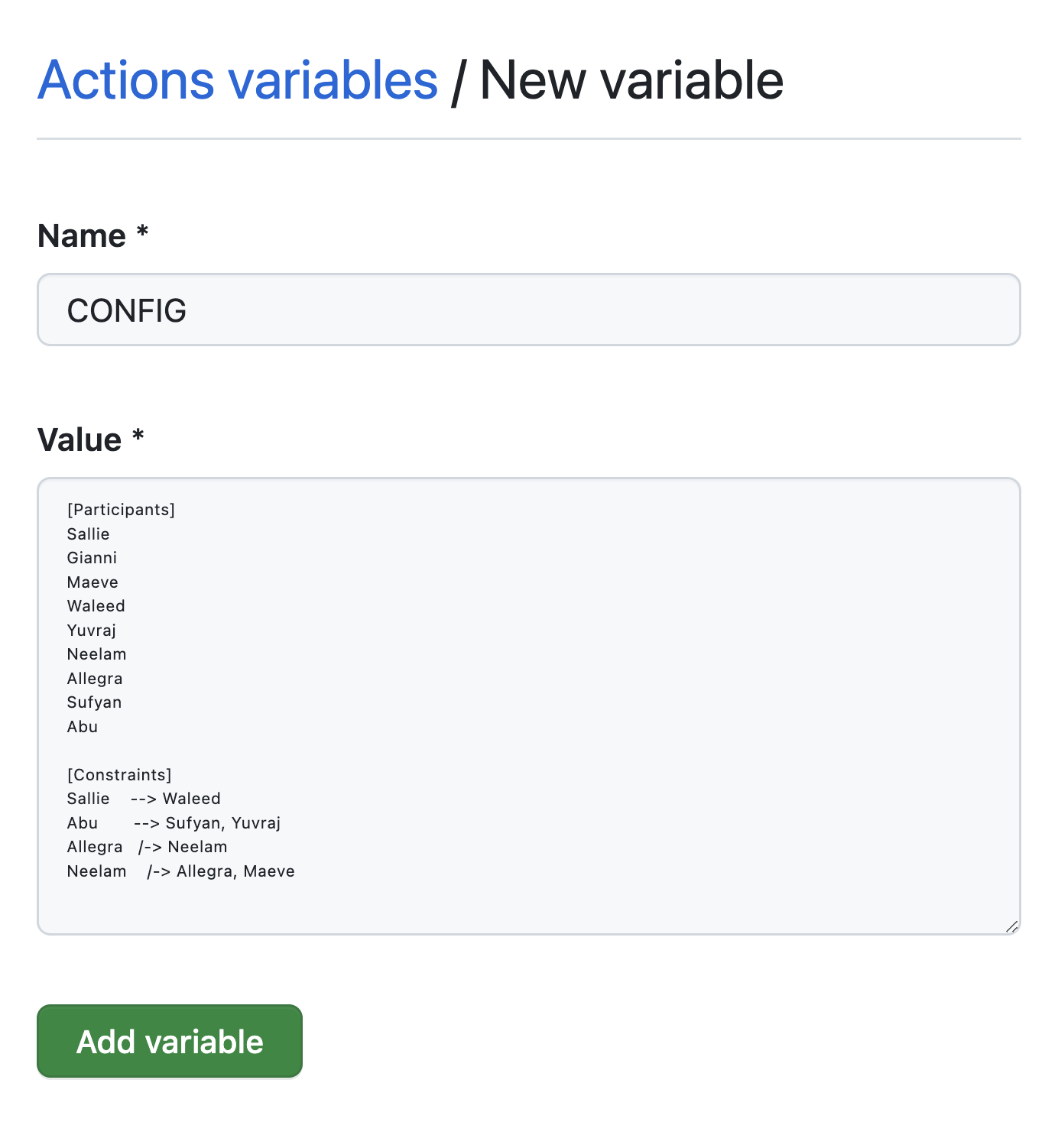The width and height of the screenshot is (1058, 1148).
Task: Place cursor on the [Constraints] line
Action: [119, 775]
